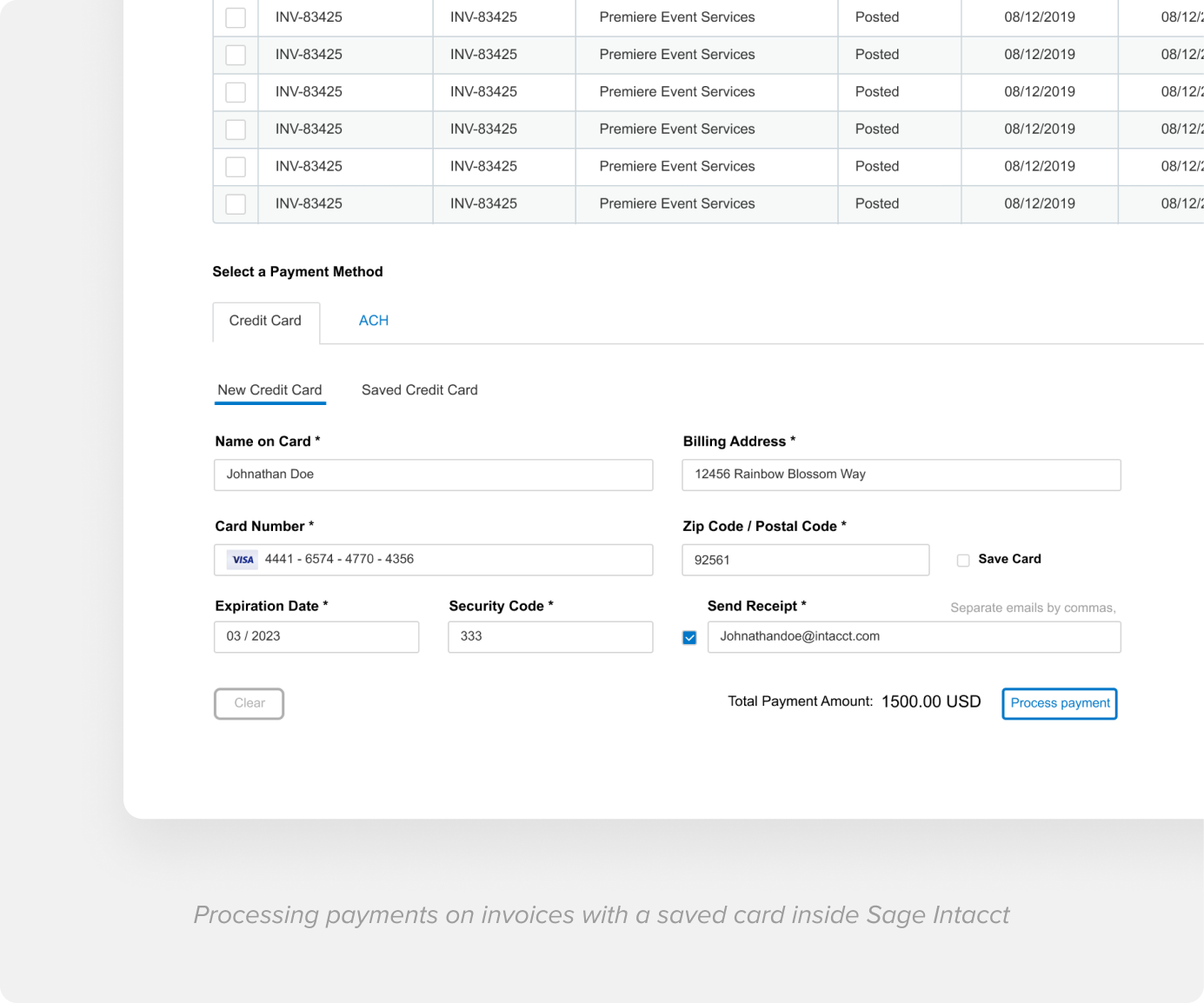Switch to the ACH payment tab
The height and width of the screenshot is (1003, 1204).
click(x=373, y=321)
